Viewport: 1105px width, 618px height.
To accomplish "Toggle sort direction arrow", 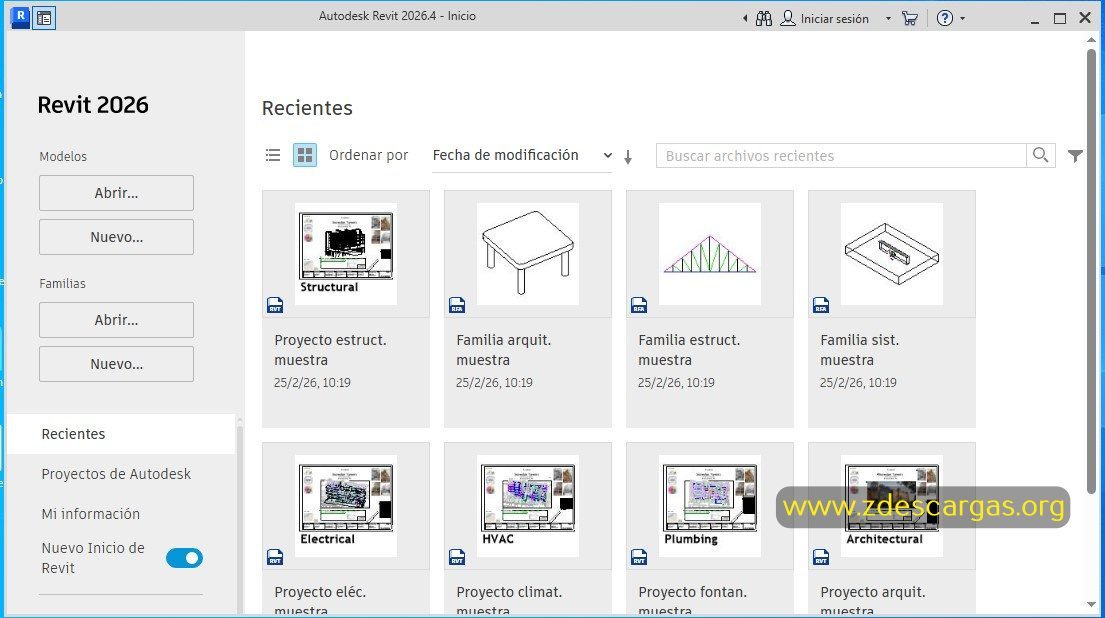I will click(628, 157).
